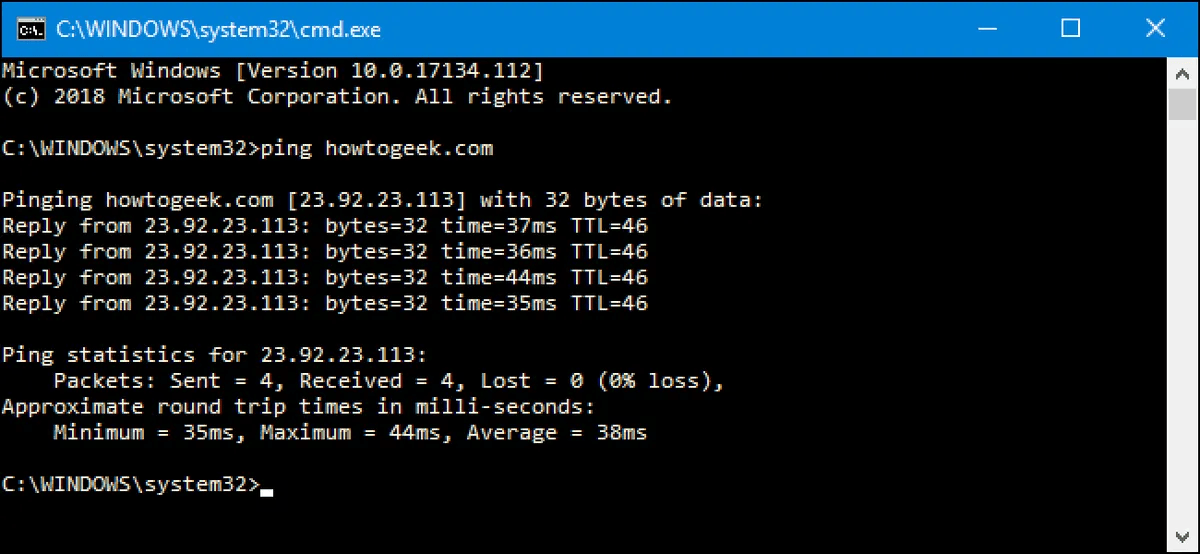
Task: Minimize the Command Prompt window
Action: click(985, 29)
